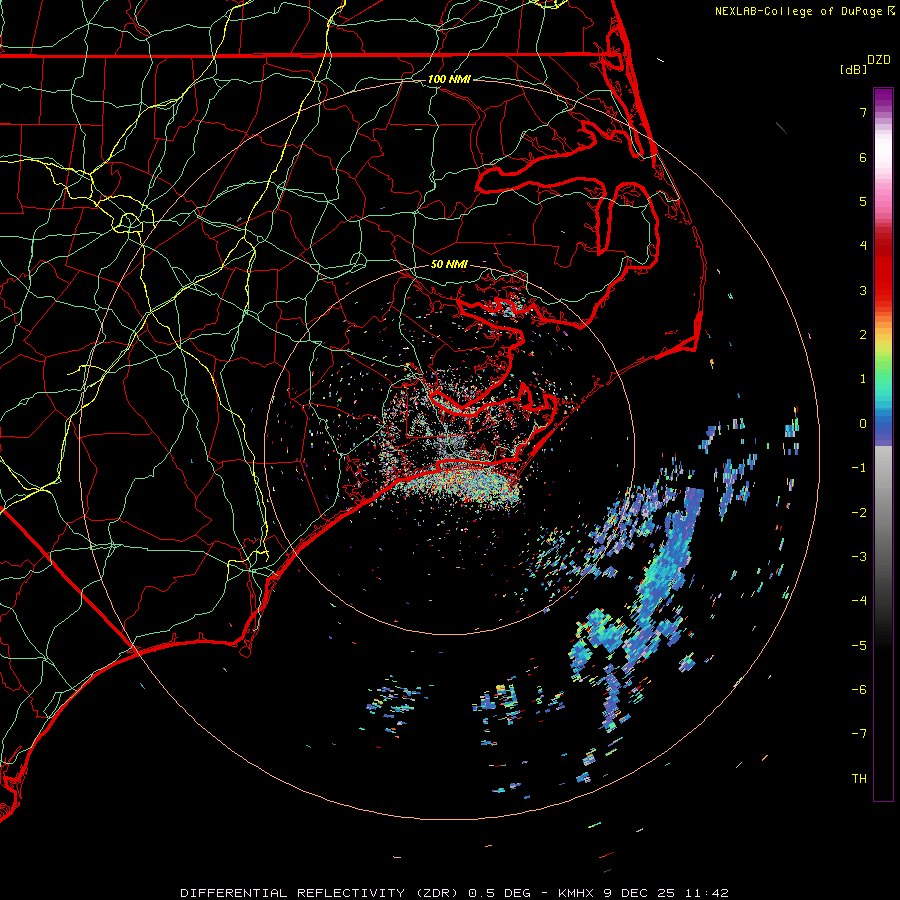Click the -2 value on the color scale
900x900 pixels.
click(x=859, y=513)
